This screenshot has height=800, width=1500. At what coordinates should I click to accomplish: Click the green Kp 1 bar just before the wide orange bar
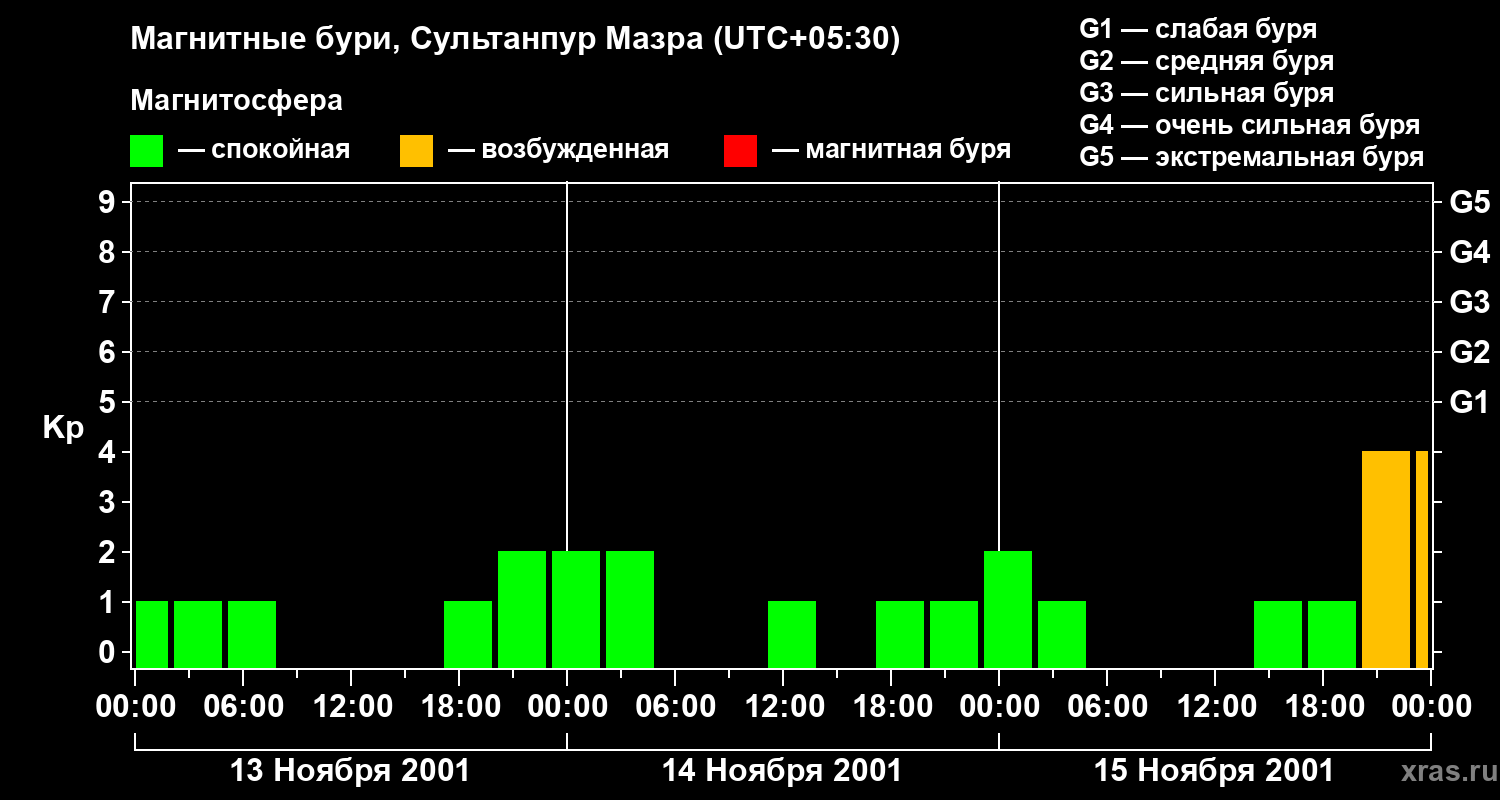point(1332,634)
